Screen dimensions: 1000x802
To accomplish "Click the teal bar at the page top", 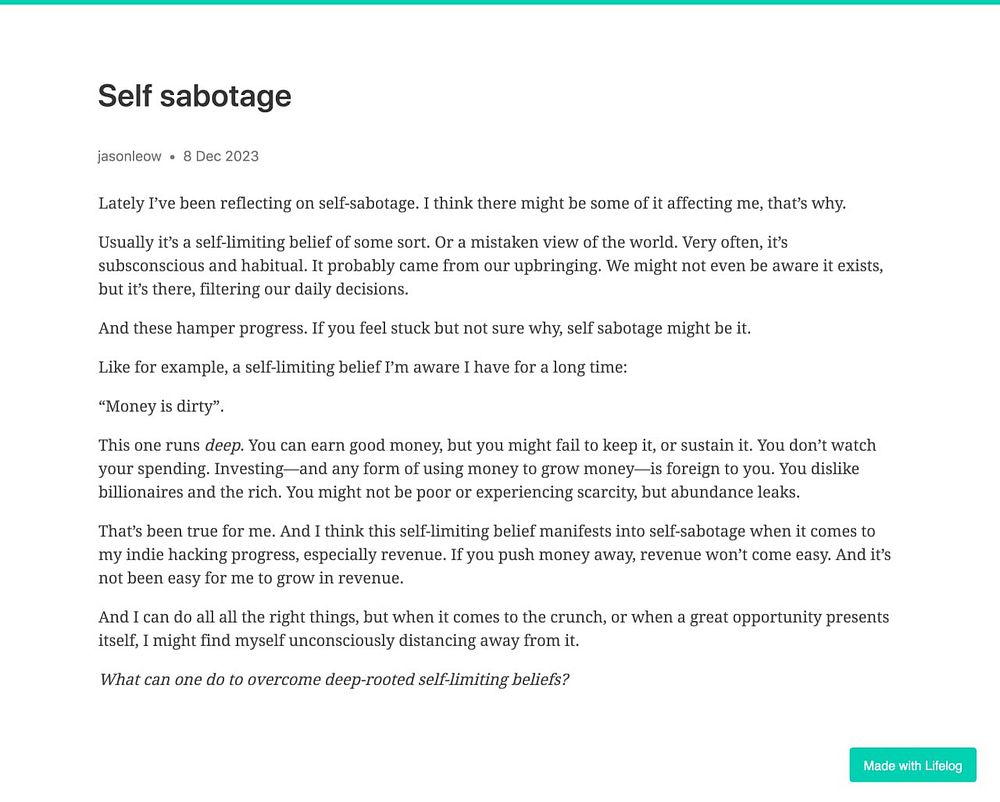I will (500, 2).
